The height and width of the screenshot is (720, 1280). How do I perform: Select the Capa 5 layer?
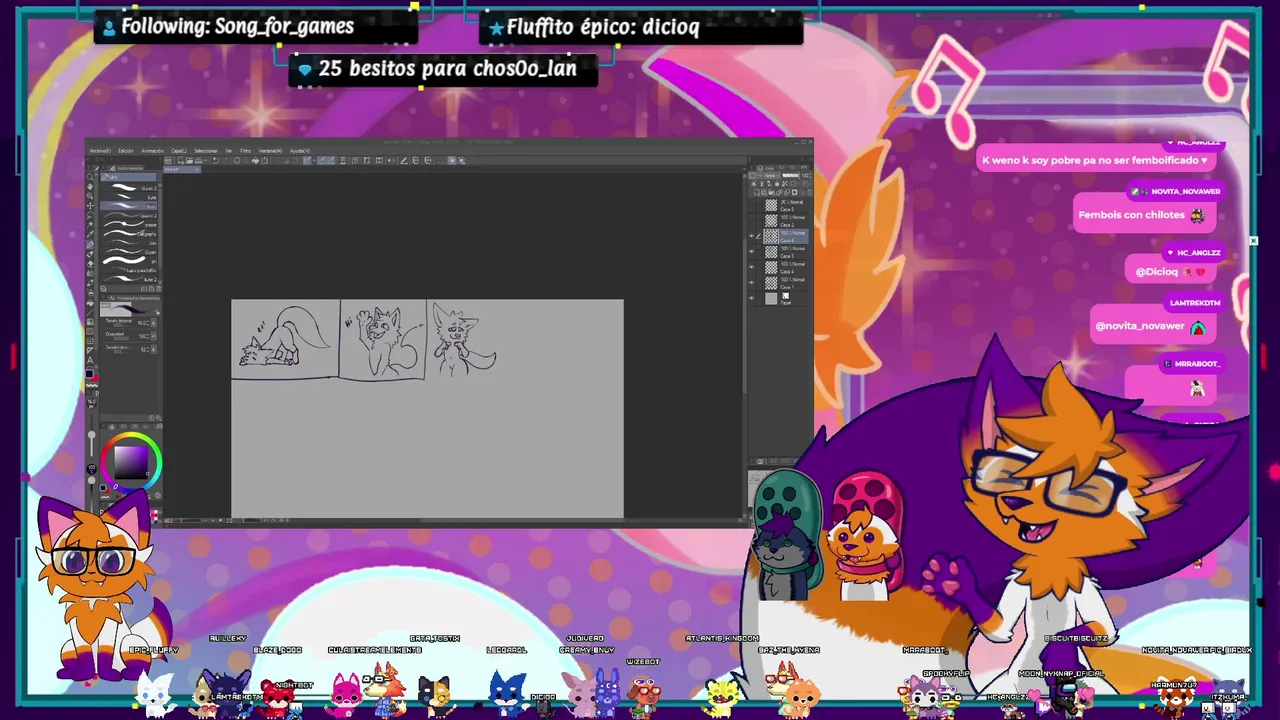pos(786,205)
